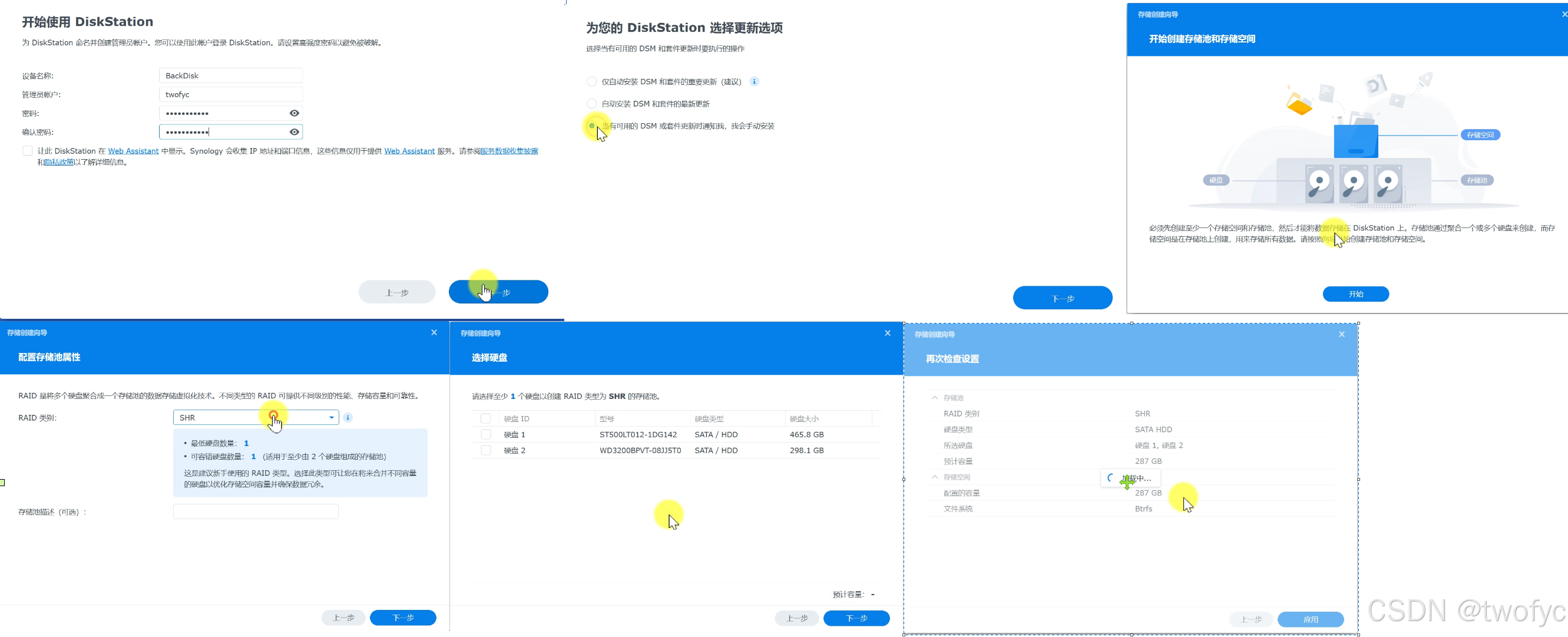This screenshot has height=637, width=1568.
Task: Open the privacy policy link
Action: tap(59, 163)
